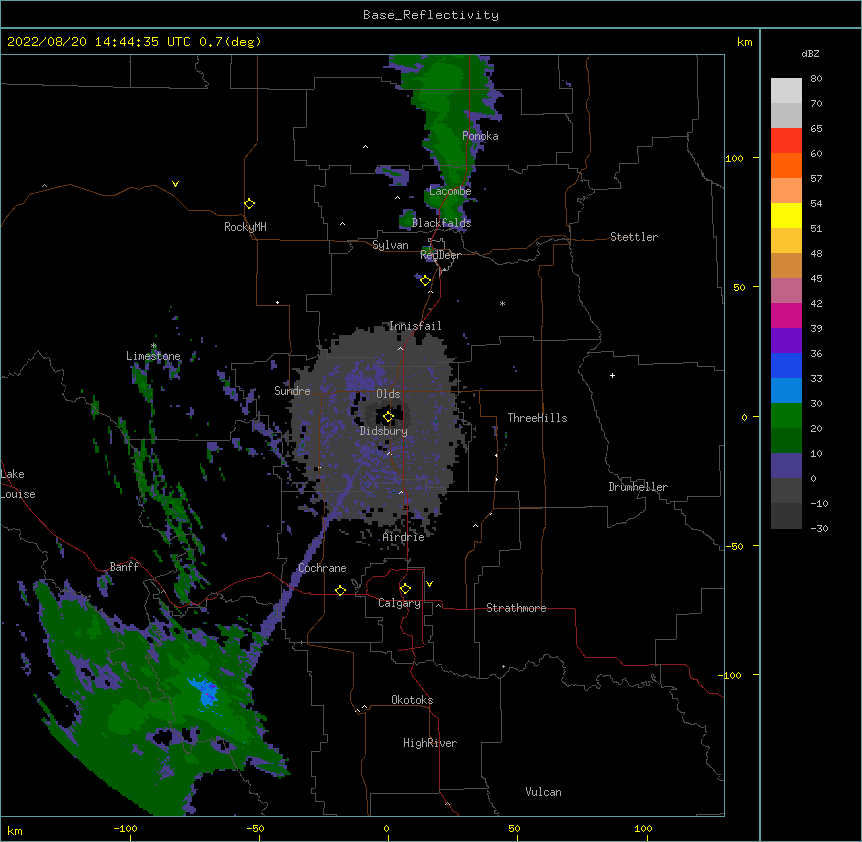Pick the orange 57–60 dBZ legend swatch
Screen dimensions: 862x842
(786, 165)
